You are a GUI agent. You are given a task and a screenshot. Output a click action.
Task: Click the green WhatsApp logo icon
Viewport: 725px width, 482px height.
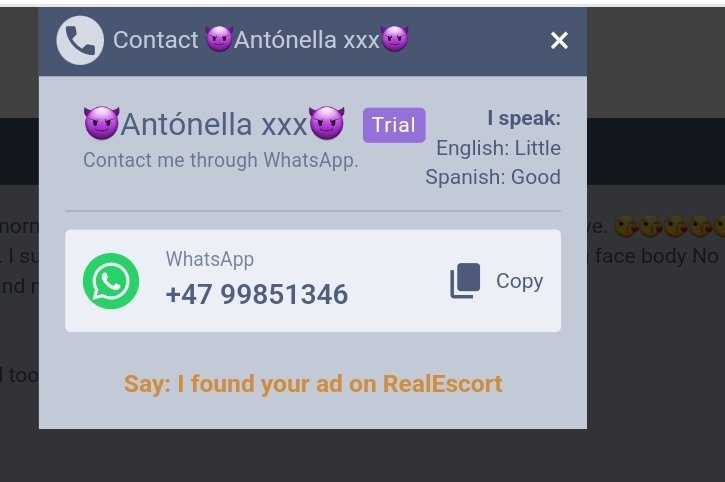click(111, 281)
